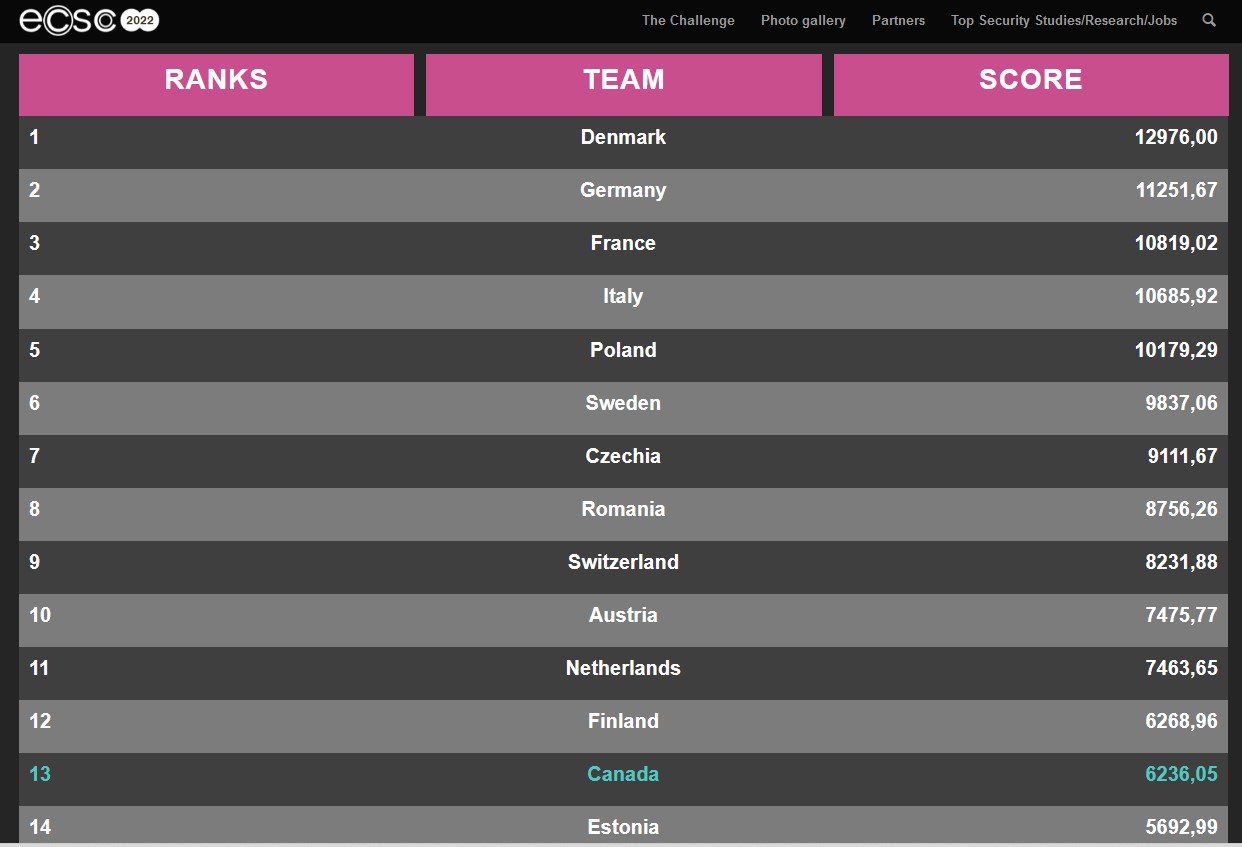The height and width of the screenshot is (847, 1242).
Task: Select the Denmark team row
Action: (623, 142)
